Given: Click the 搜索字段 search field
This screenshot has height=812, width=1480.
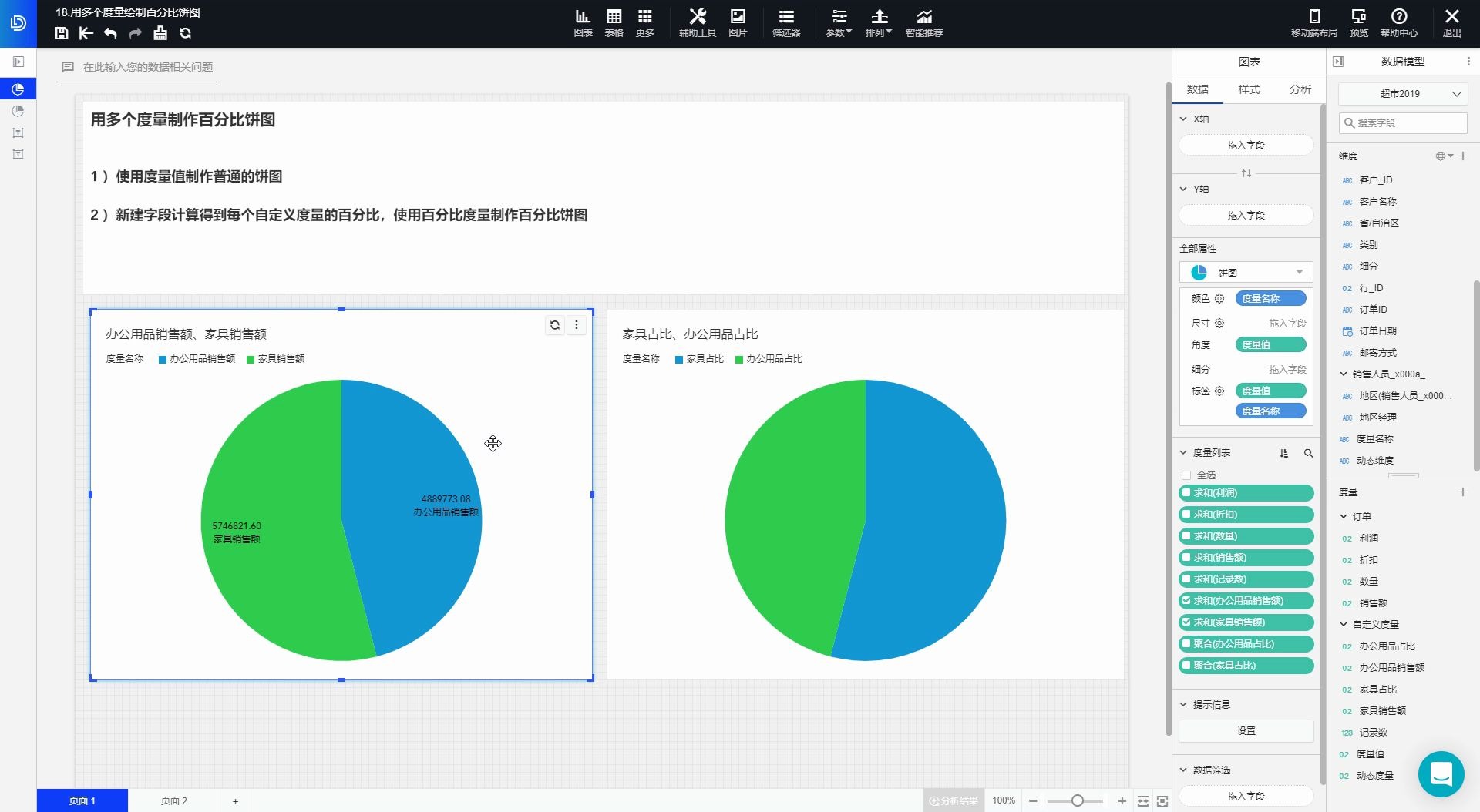Looking at the screenshot, I should pos(1403,123).
